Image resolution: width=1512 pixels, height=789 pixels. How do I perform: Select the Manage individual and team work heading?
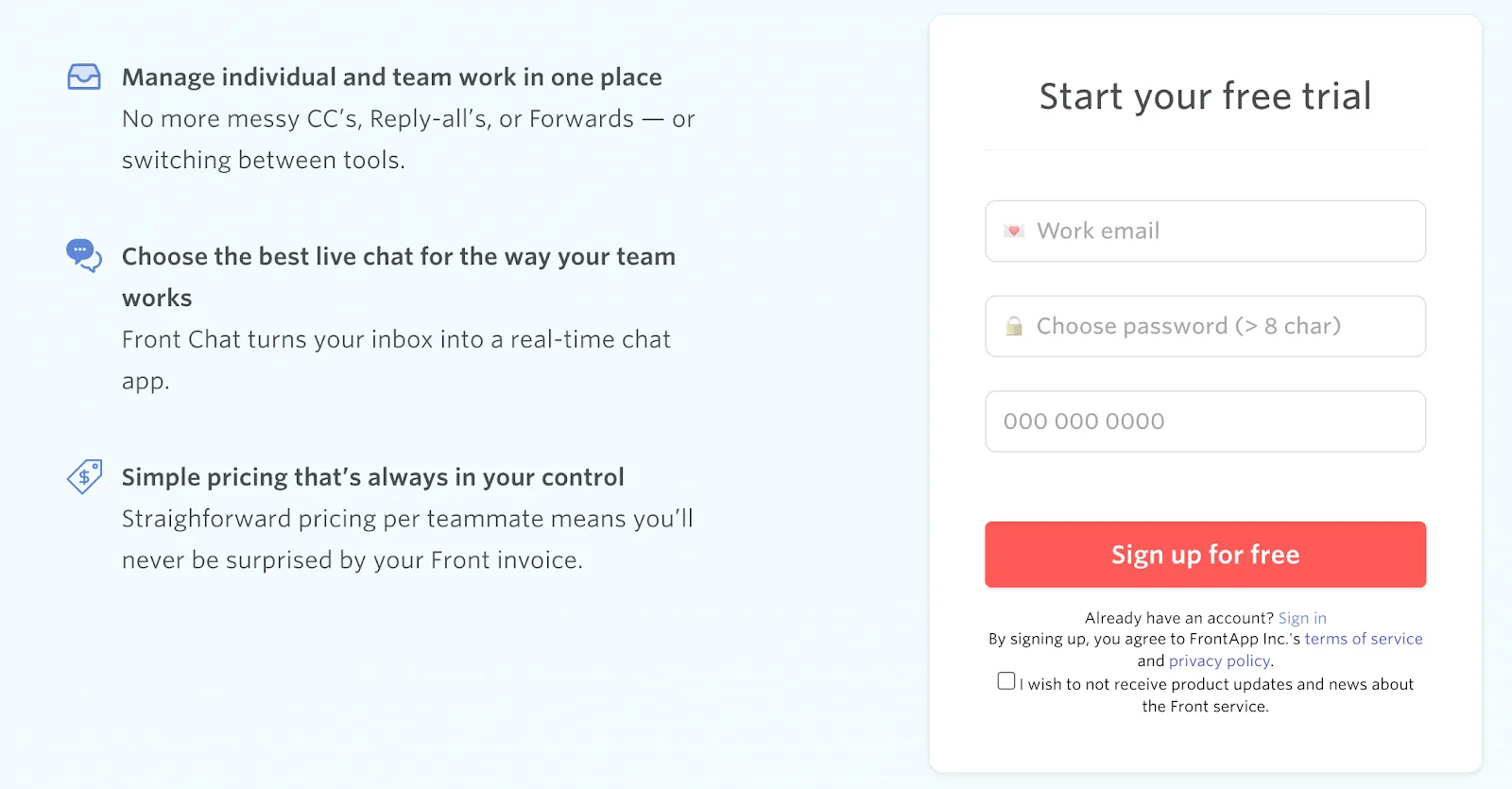pos(391,77)
